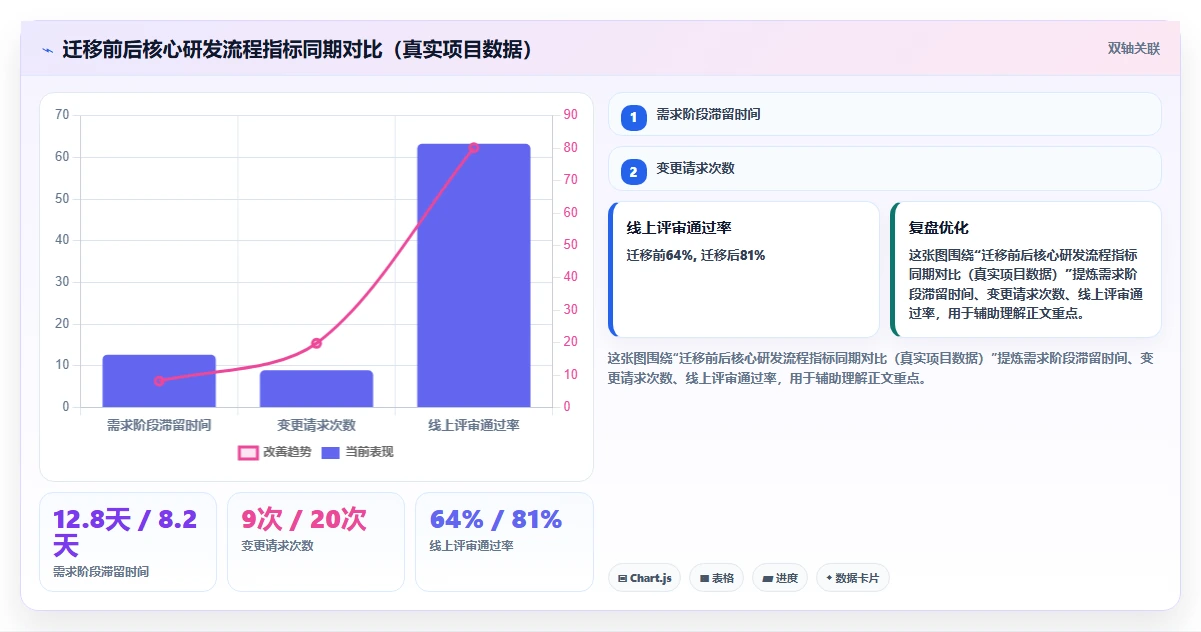This screenshot has height=632, width=1201.
Task: Click the number 2 badge
Action: (x=633, y=172)
